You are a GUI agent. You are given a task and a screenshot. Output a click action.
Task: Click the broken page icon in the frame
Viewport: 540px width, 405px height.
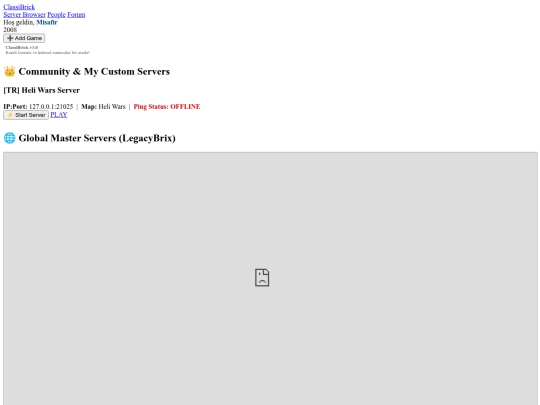(x=262, y=278)
